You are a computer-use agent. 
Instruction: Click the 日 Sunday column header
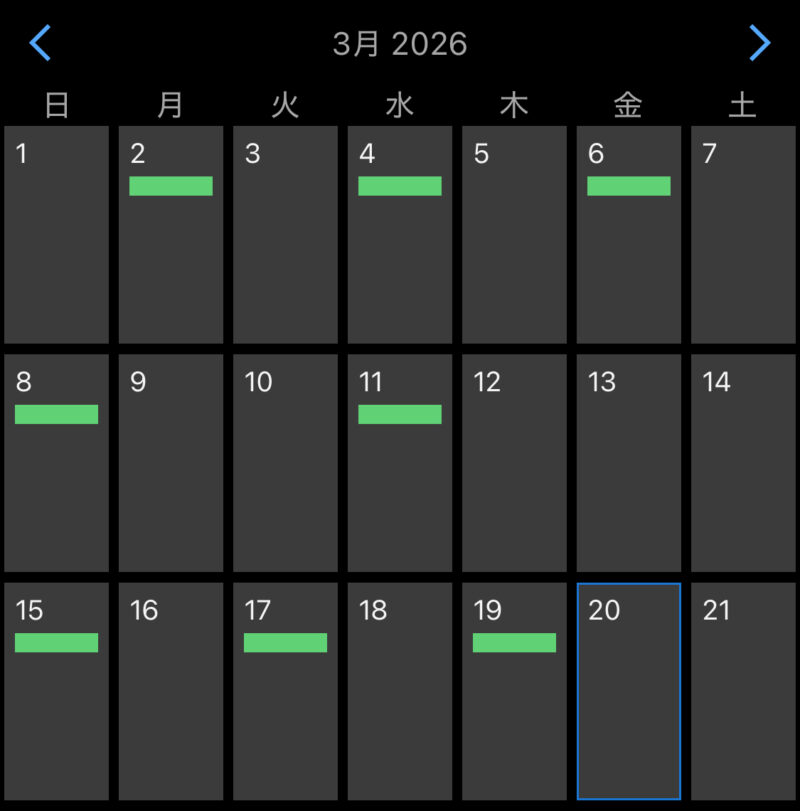coord(56,105)
